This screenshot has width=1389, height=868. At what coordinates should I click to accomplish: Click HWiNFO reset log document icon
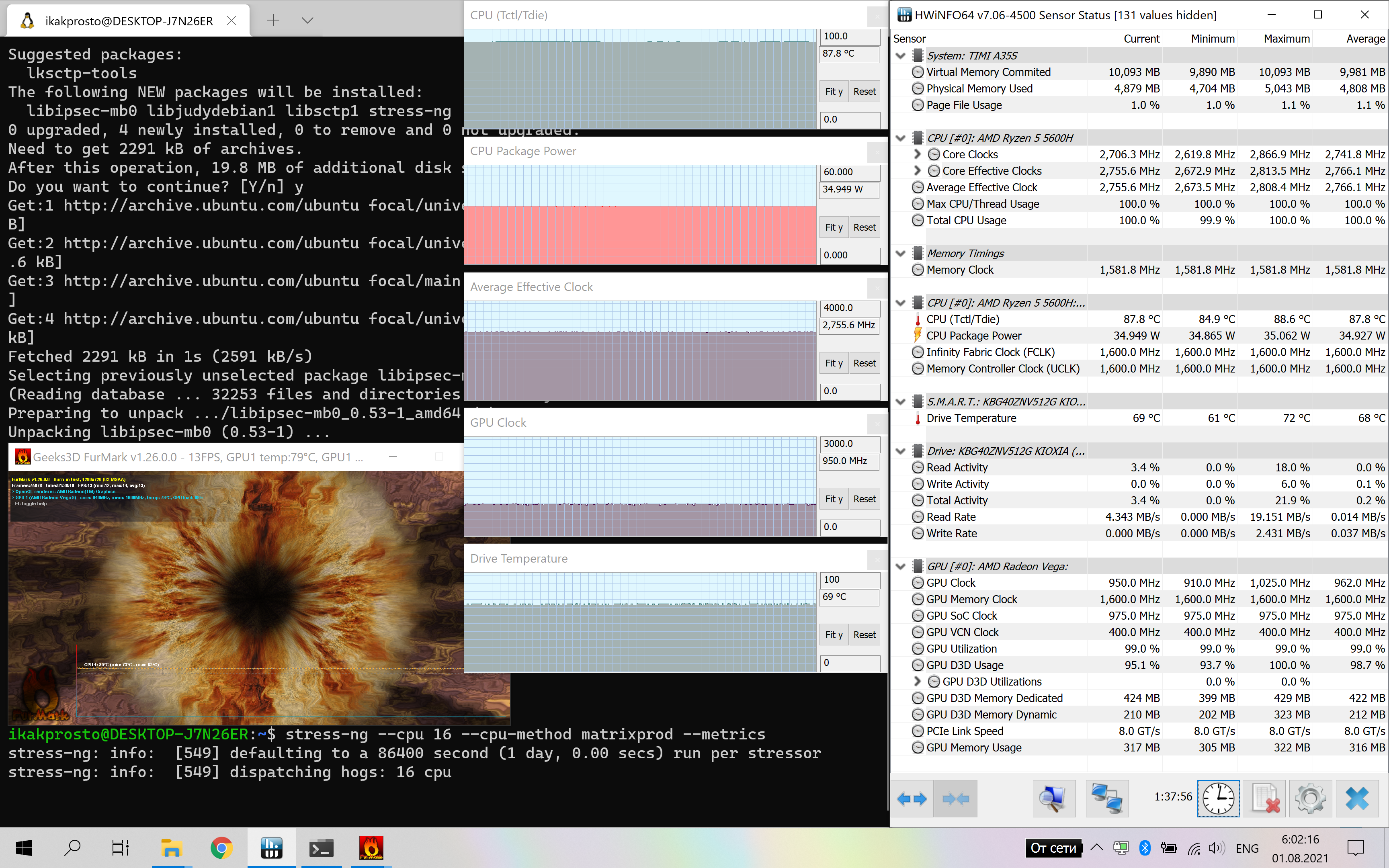coord(1264,798)
